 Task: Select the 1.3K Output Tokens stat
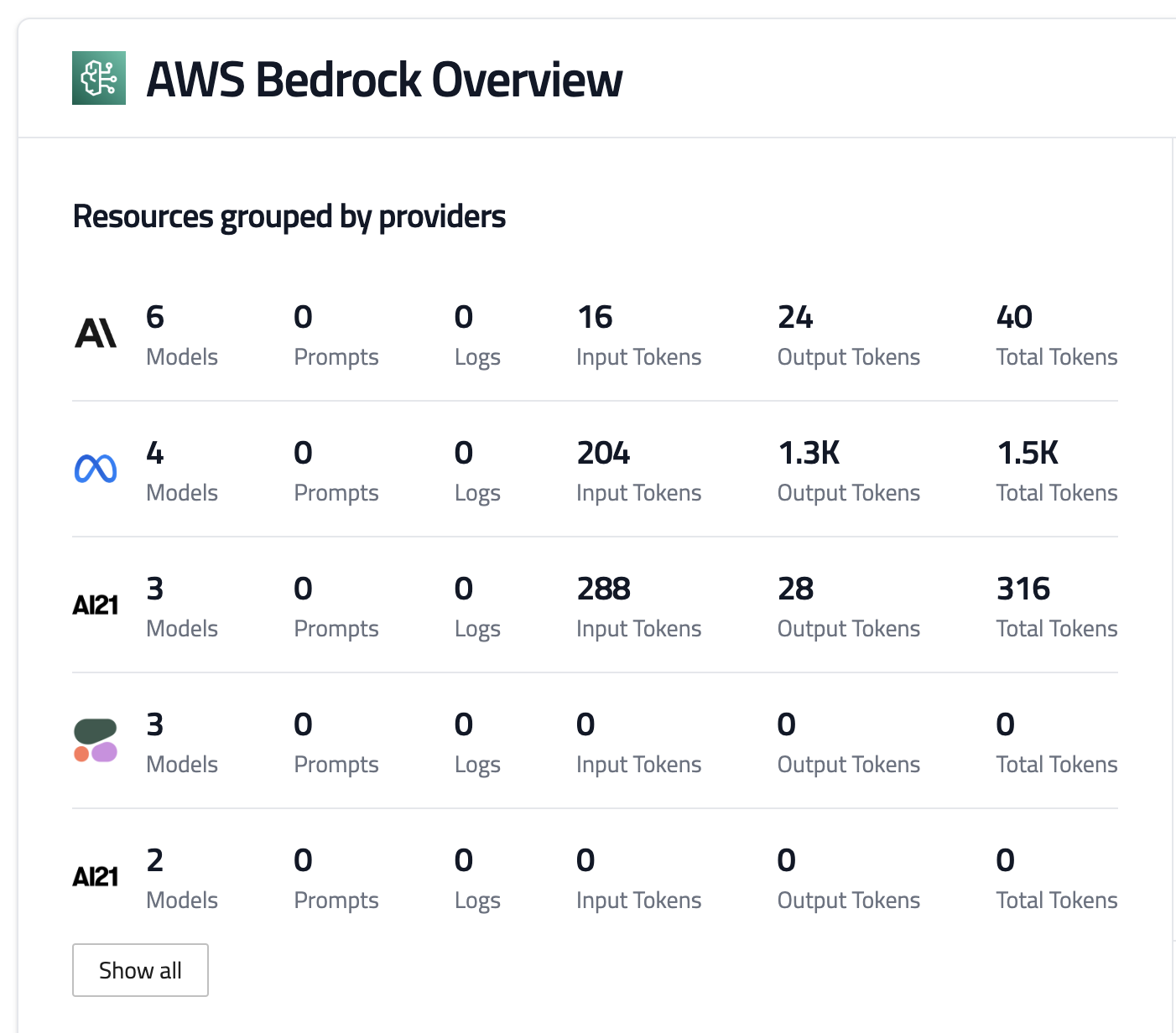(848, 471)
